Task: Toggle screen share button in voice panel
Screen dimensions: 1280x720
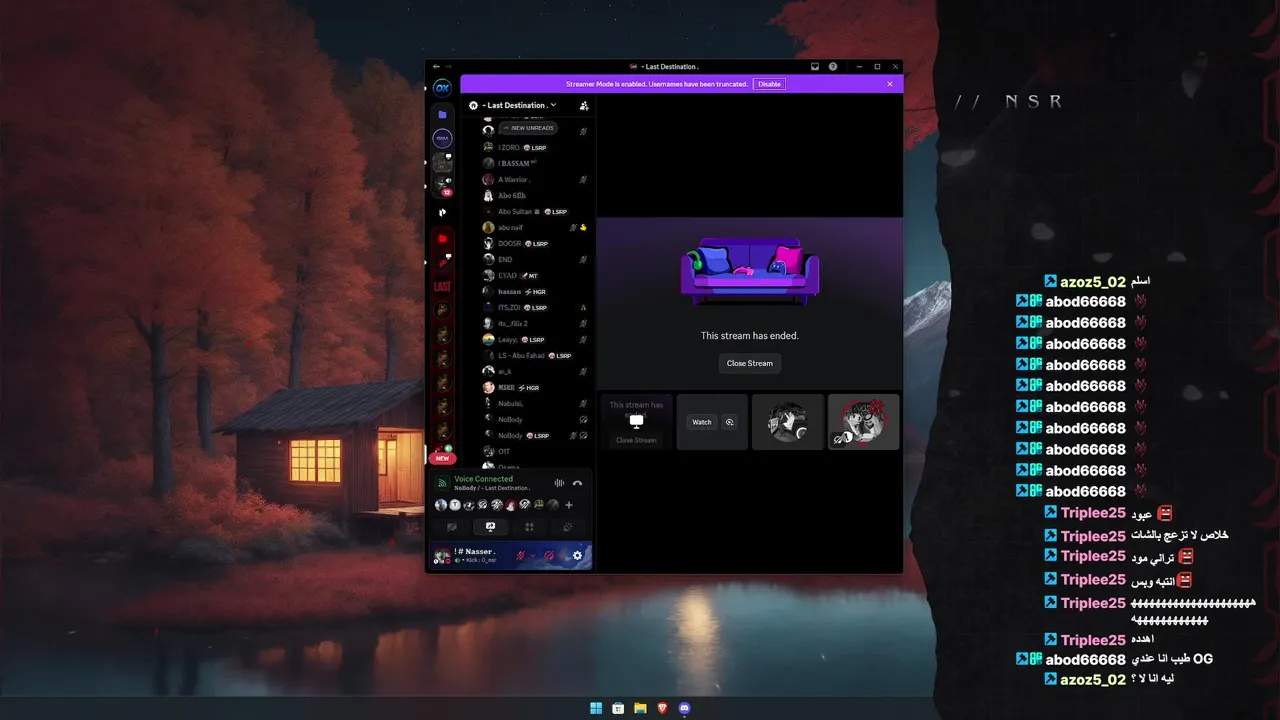Action: (490, 527)
